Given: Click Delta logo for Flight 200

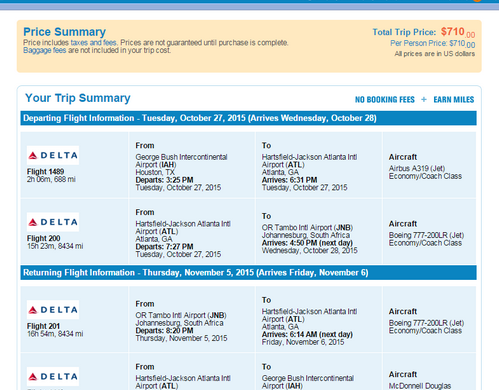Looking at the screenshot, I should (x=53, y=222).
